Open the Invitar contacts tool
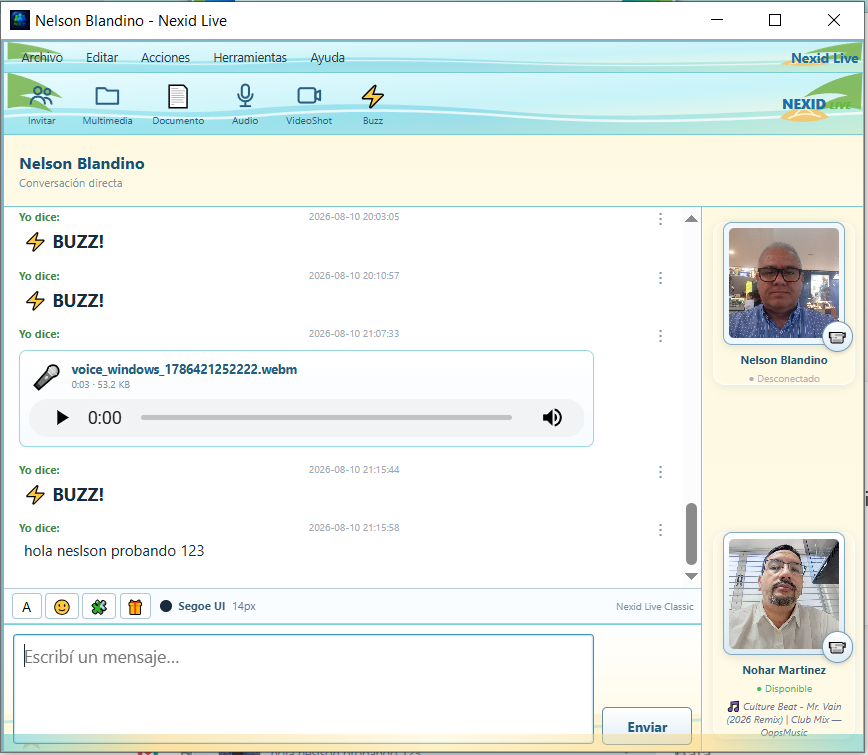Viewport: 868px width, 755px height. click(x=42, y=105)
